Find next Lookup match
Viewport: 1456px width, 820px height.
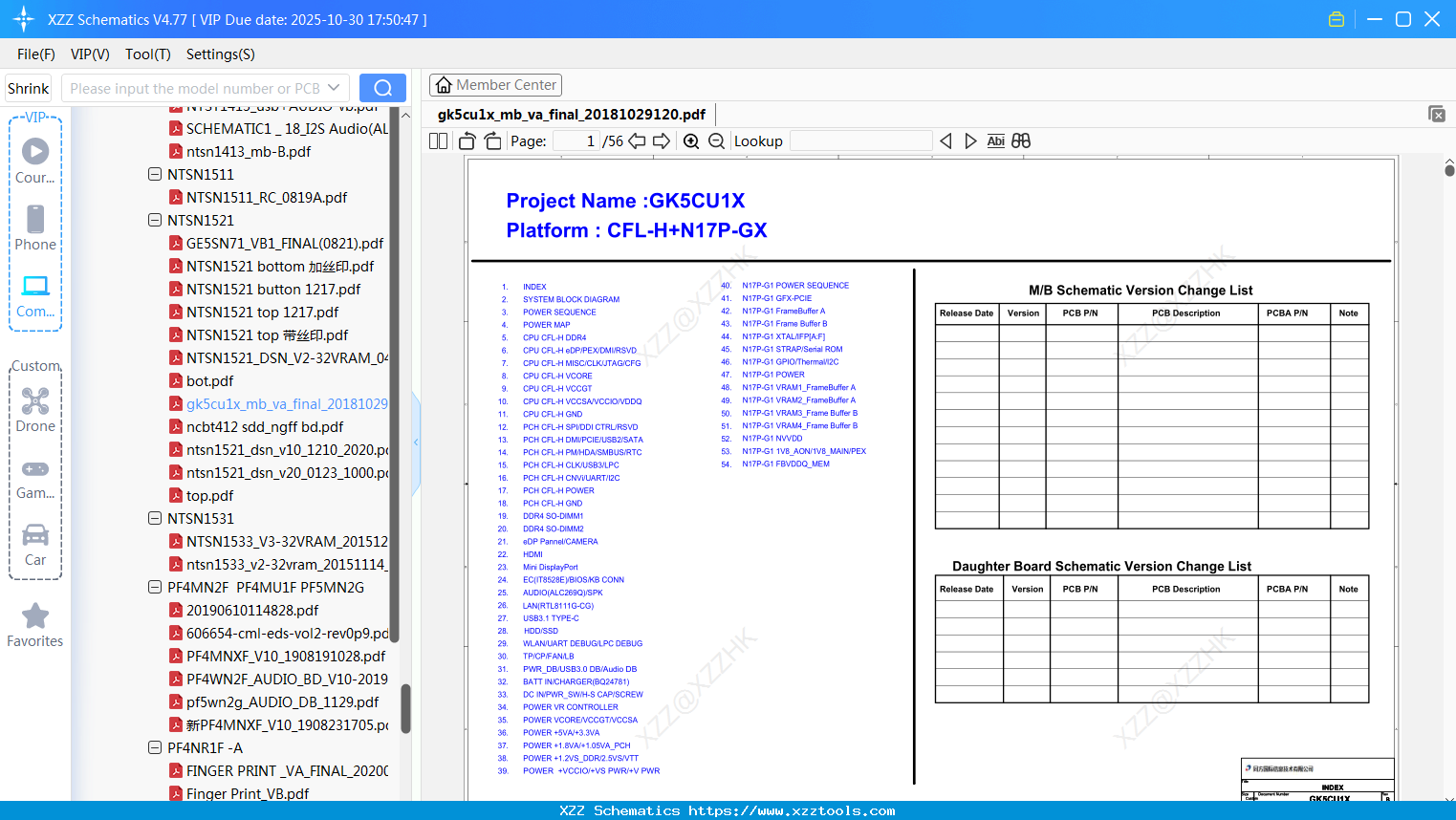(x=970, y=141)
